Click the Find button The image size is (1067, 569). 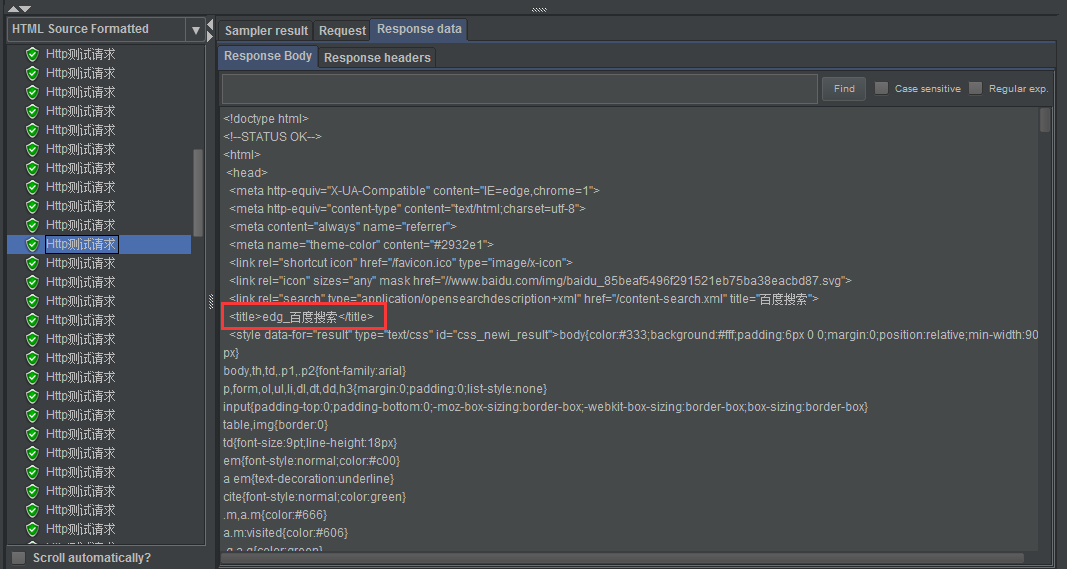coord(844,88)
